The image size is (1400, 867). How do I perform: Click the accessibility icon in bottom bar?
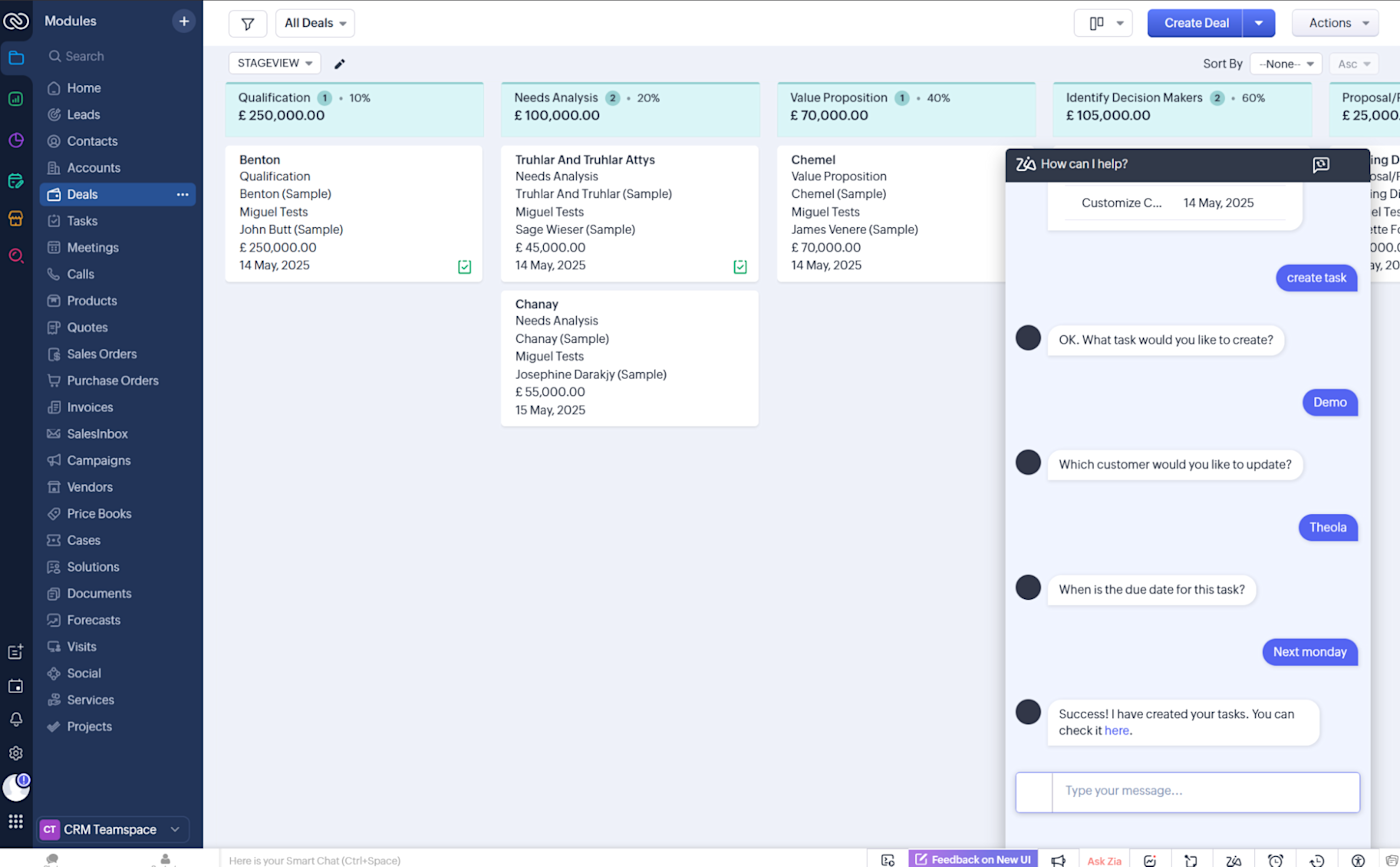[1358, 860]
